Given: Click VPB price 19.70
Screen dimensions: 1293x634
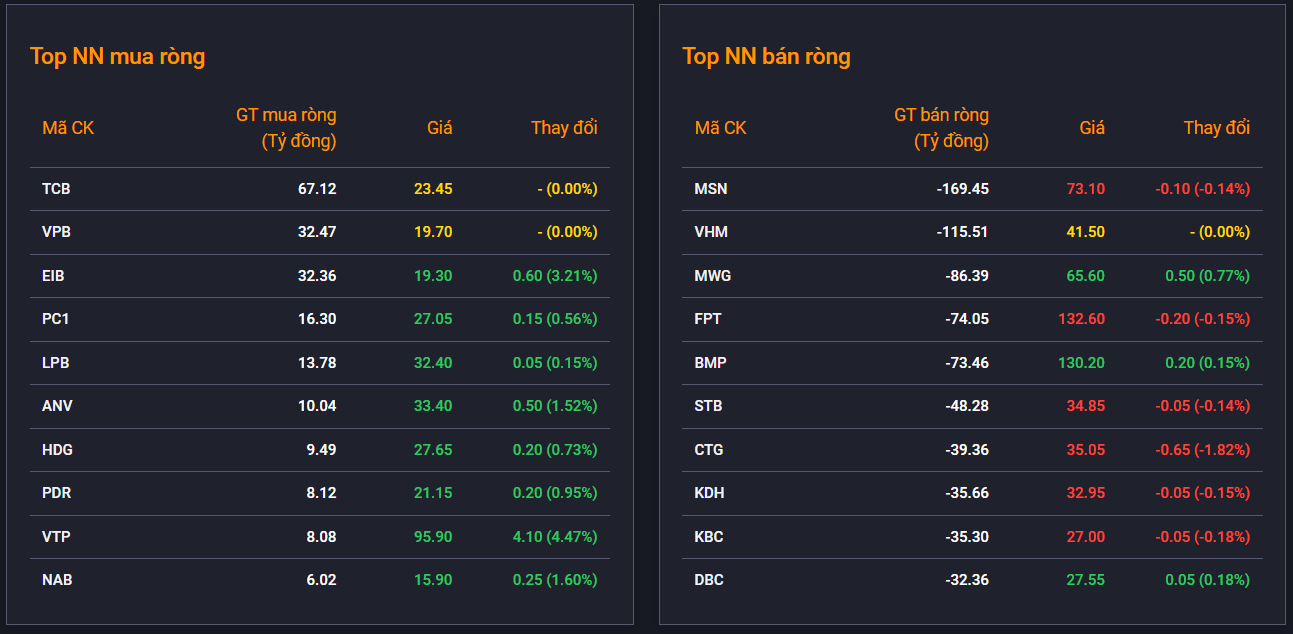Looking at the screenshot, I should point(433,232).
